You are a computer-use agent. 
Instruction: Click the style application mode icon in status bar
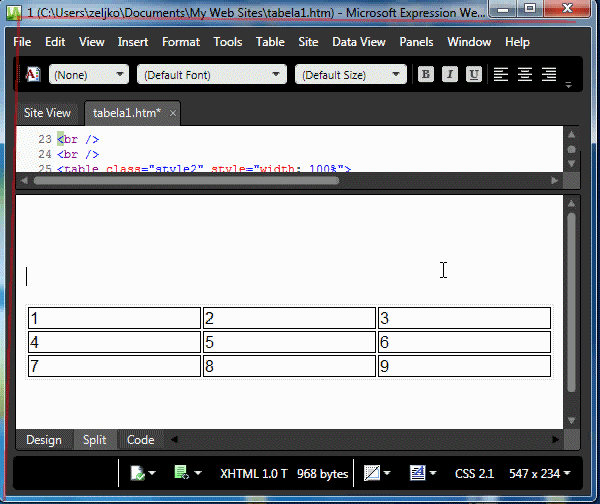418,473
